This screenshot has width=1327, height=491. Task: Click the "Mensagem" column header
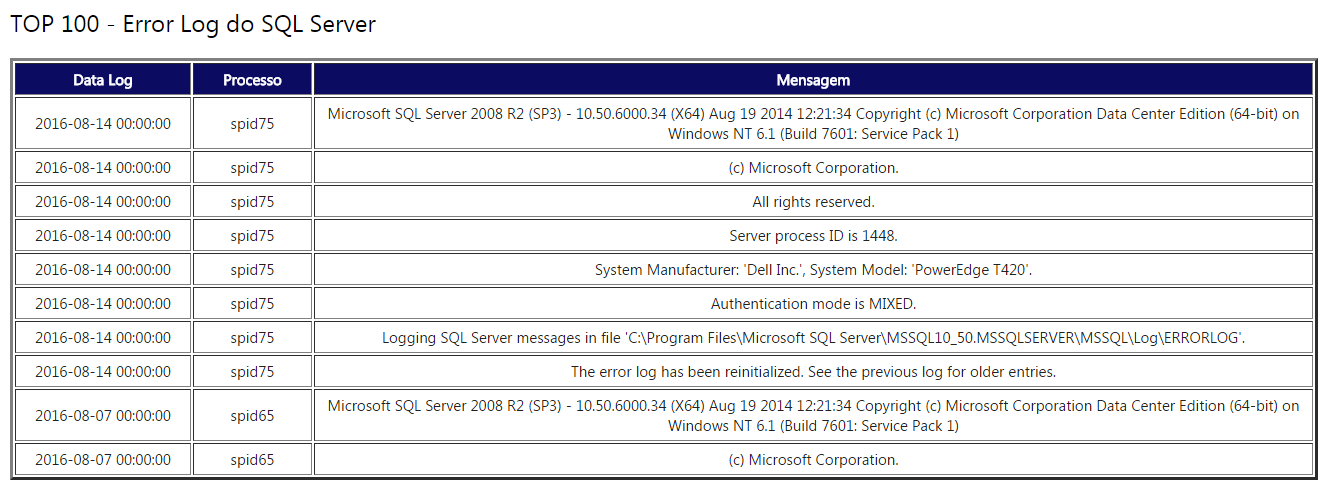coord(813,80)
